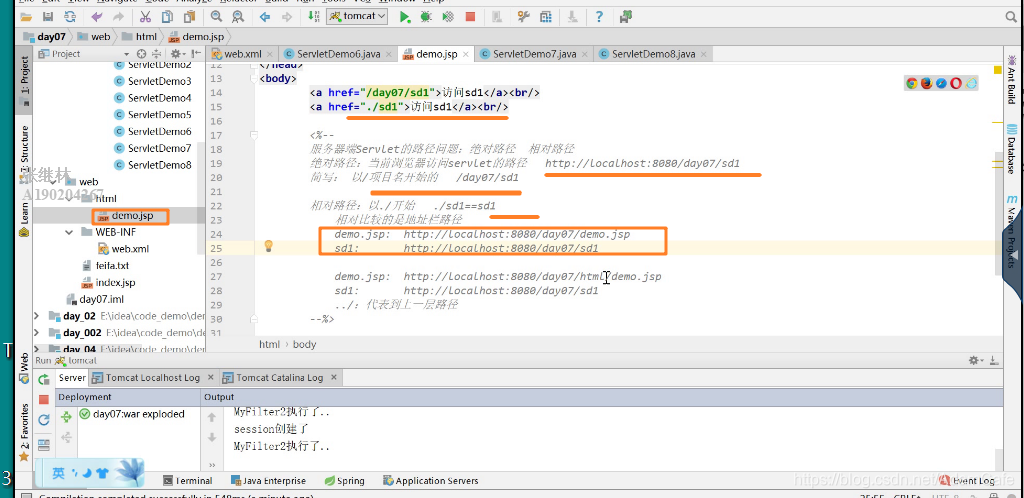Viewport: 1024px width, 498px height.
Task: Open the Project panel gear settings
Action: tap(177, 54)
